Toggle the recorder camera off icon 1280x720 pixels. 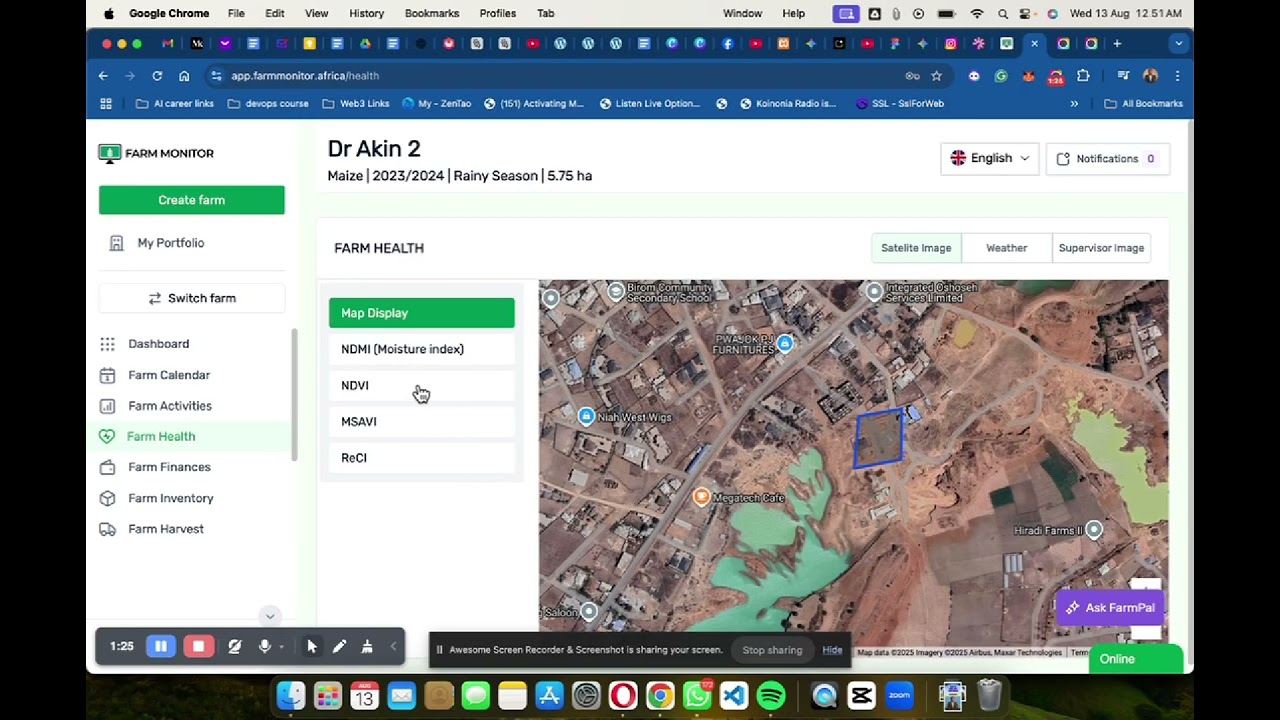pyautogui.click(x=234, y=647)
